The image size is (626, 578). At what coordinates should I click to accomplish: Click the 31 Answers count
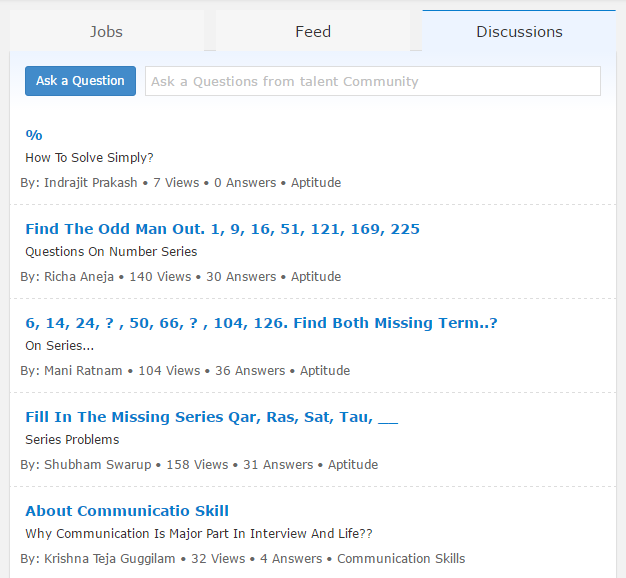click(278, 465)
